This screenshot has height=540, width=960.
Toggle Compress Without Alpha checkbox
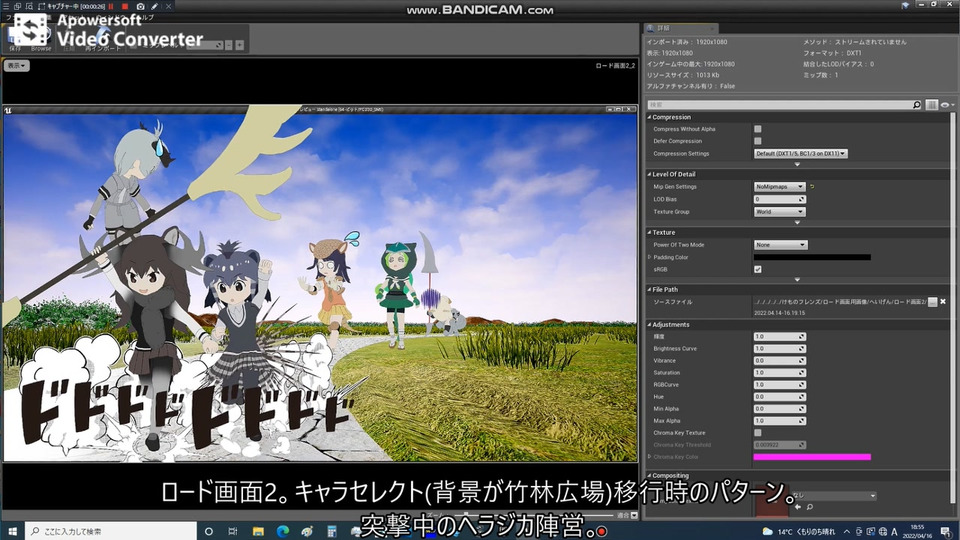coord(758,129)
